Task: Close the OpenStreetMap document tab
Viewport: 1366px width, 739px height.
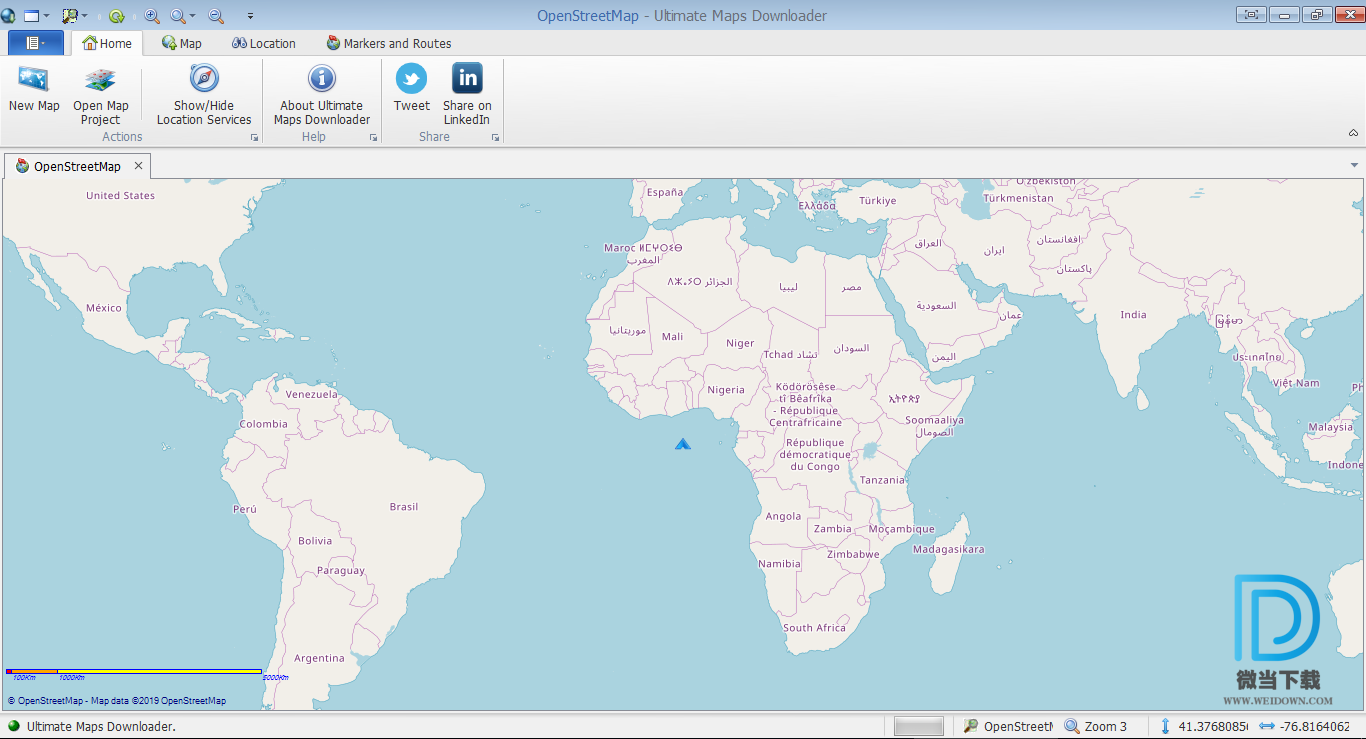Action: click(139, 166)
